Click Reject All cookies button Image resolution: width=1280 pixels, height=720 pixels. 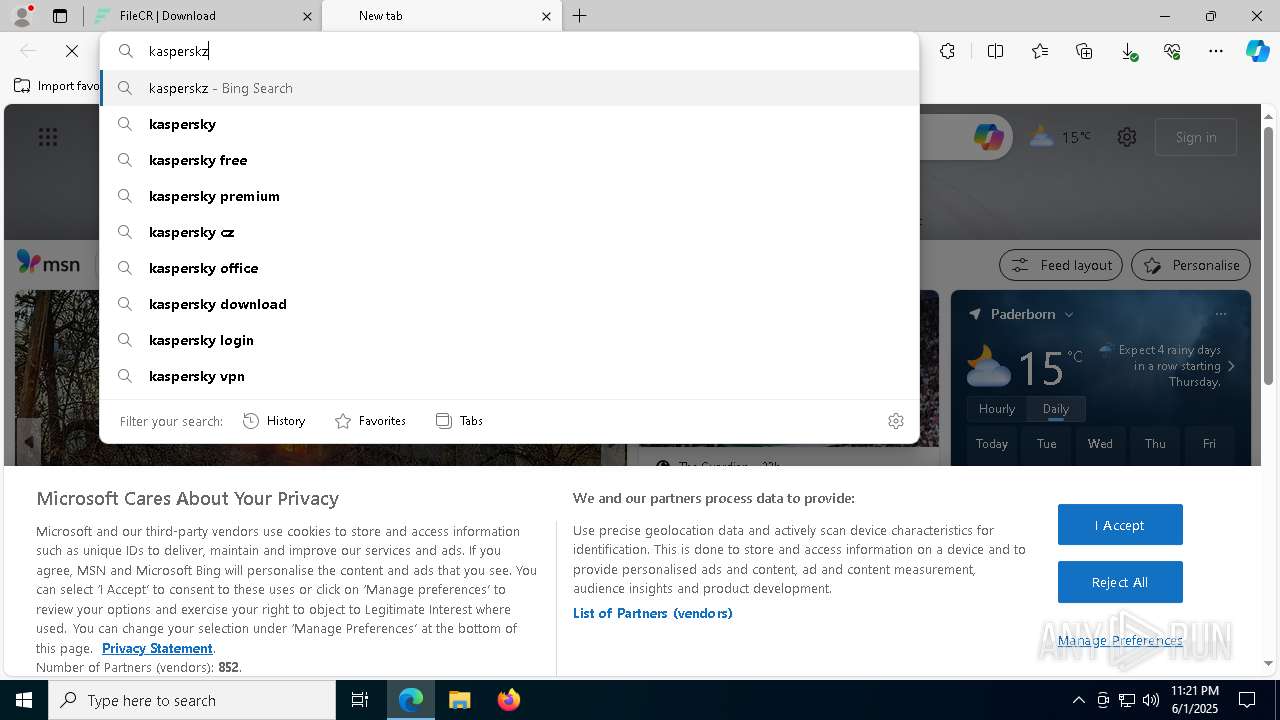pyautogui.click(x=1120, y=582)
